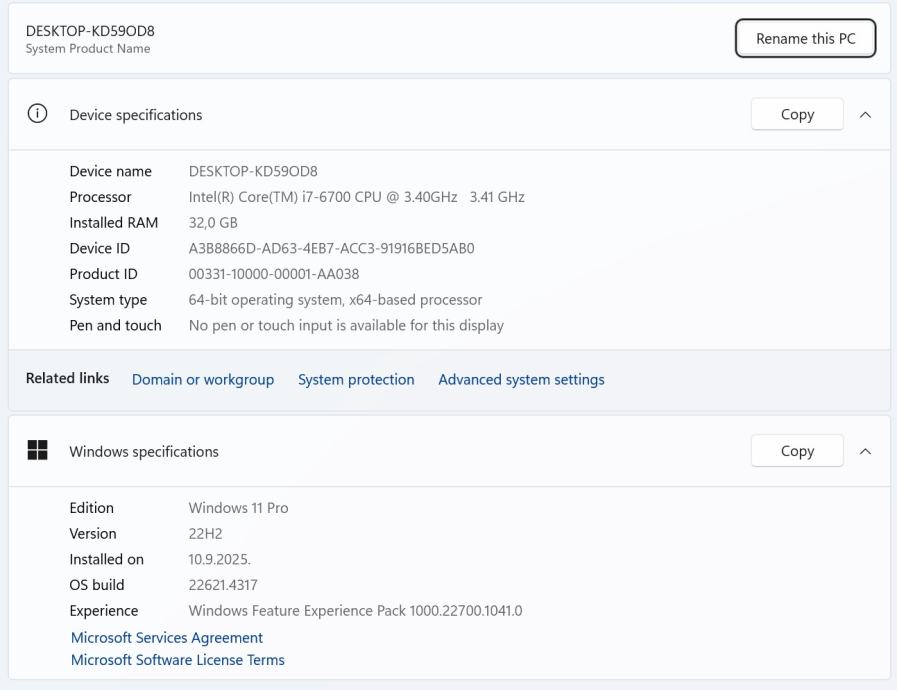Click the Windows logo icon
This screenshot has width=897, height=690.
(x=38, y=451)
